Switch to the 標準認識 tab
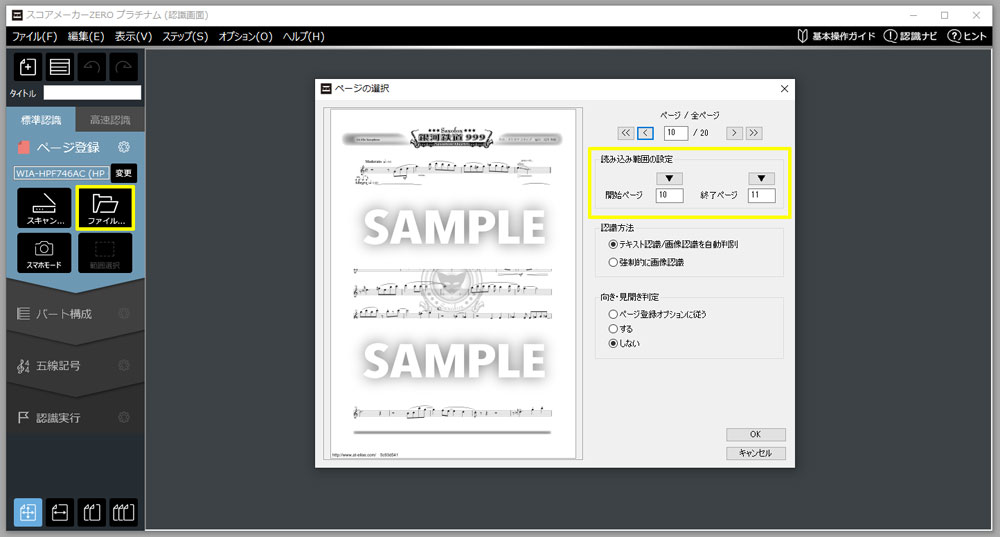 41,120
